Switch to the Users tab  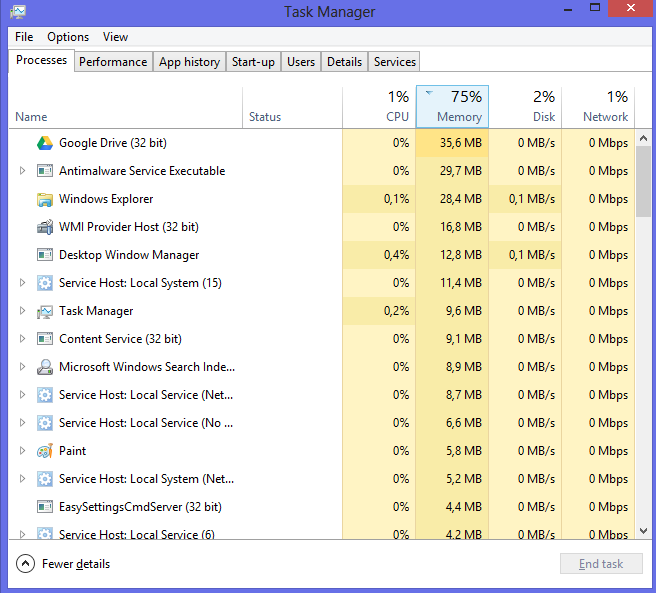(301, 62)
